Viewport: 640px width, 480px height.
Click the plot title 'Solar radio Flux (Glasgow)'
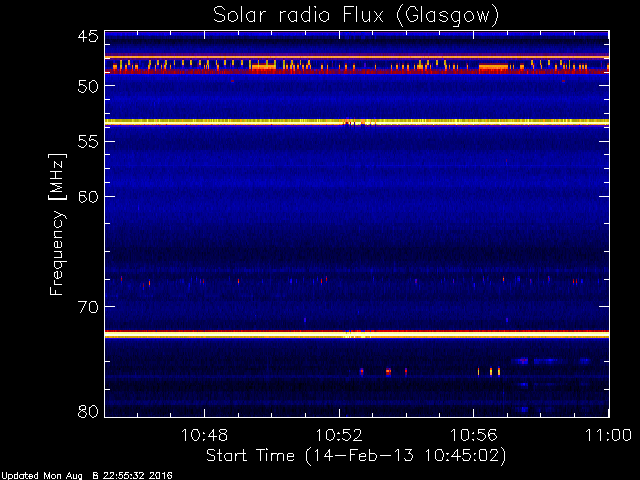[x=356, y=16]
